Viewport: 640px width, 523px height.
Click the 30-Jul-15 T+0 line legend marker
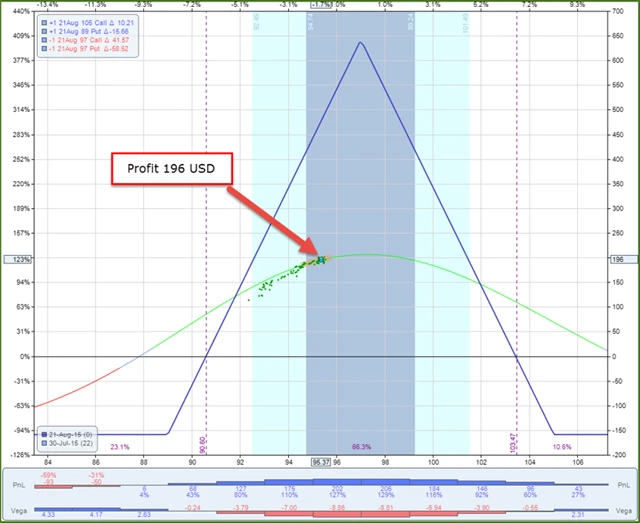click(44, 443)
